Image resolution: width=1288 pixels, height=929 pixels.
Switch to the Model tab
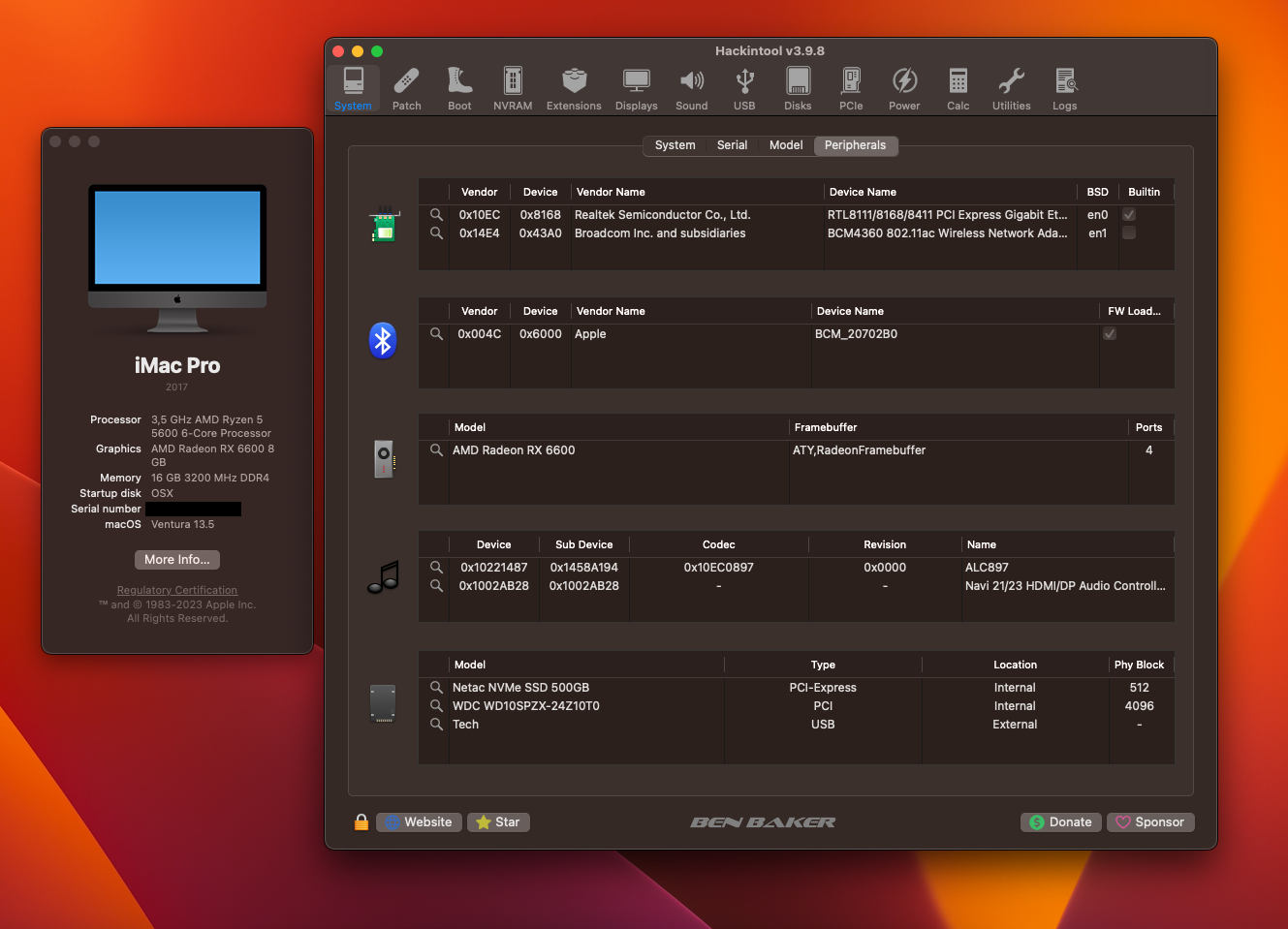pos(786,145)
